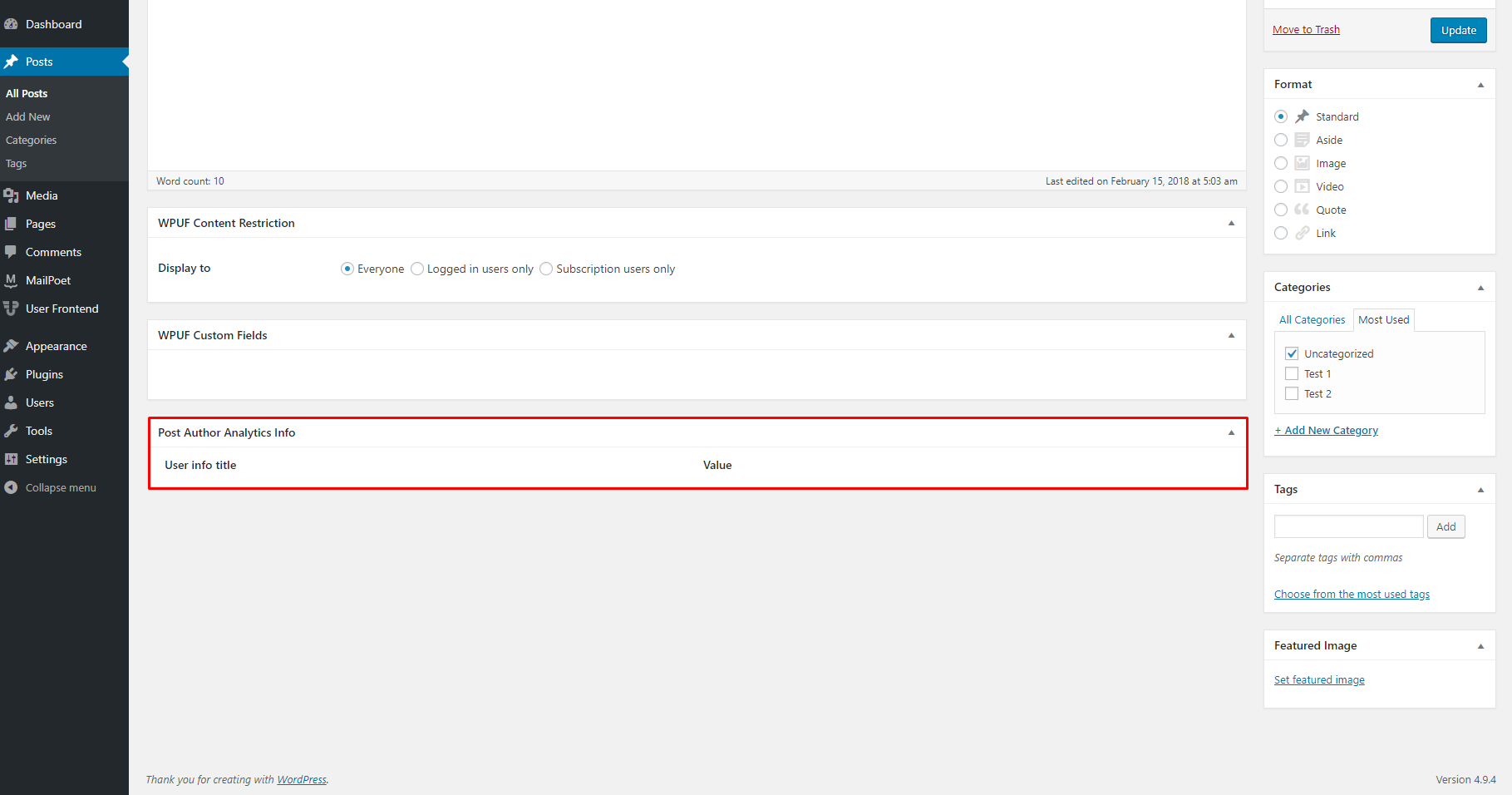Switch to Most Used tab
Image resolution: width=1512 pixels, height=795 pixels.
(x=1384, y=319)
